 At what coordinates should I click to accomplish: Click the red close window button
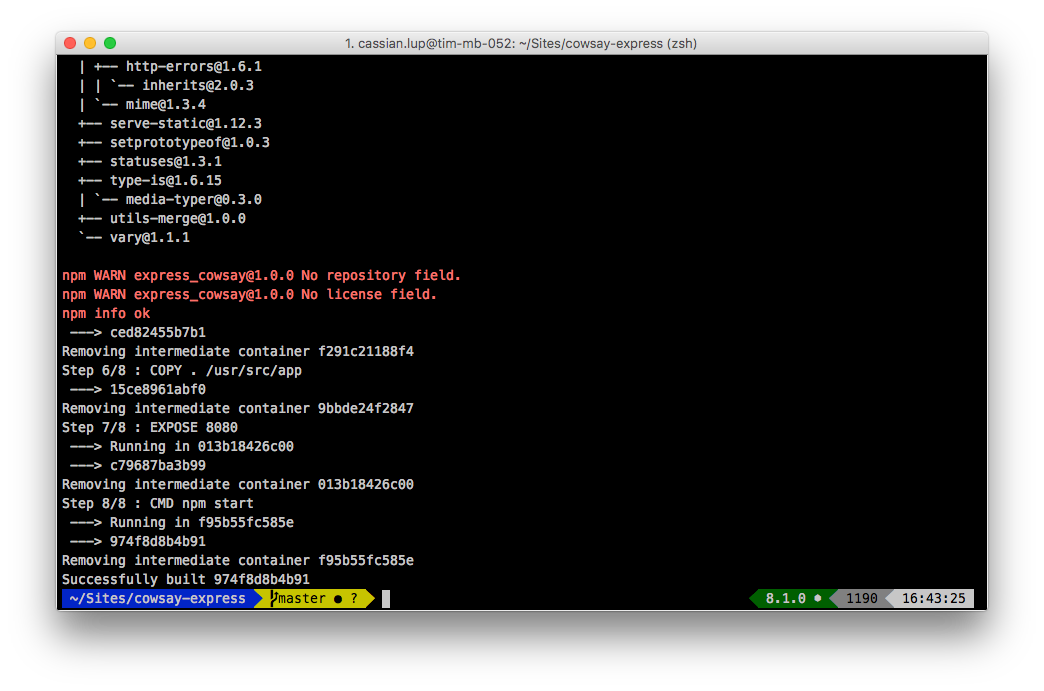70,43
